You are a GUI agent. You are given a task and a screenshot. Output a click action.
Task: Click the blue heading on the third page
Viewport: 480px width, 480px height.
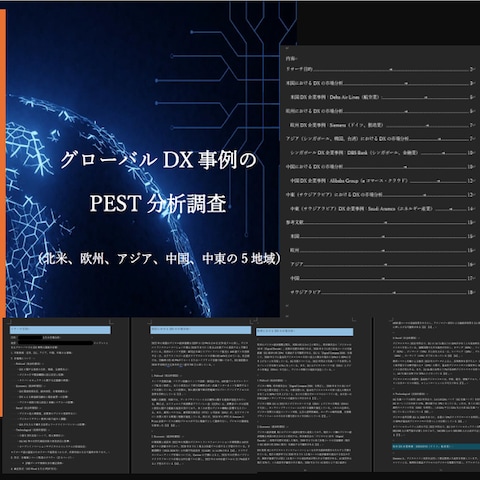pos(305,332)
